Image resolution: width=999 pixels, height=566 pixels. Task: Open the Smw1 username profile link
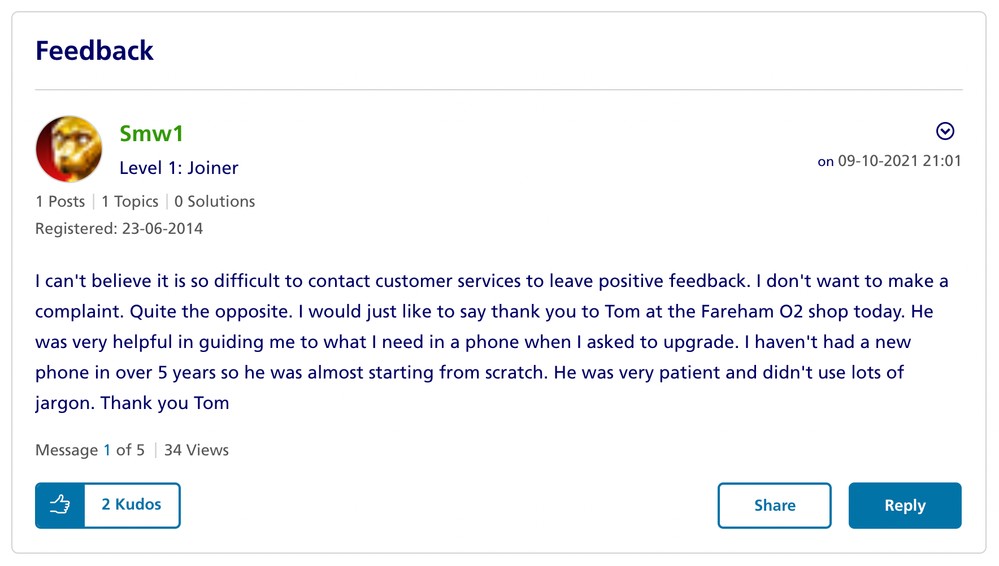pyautogui.click(x=151, y=134)
